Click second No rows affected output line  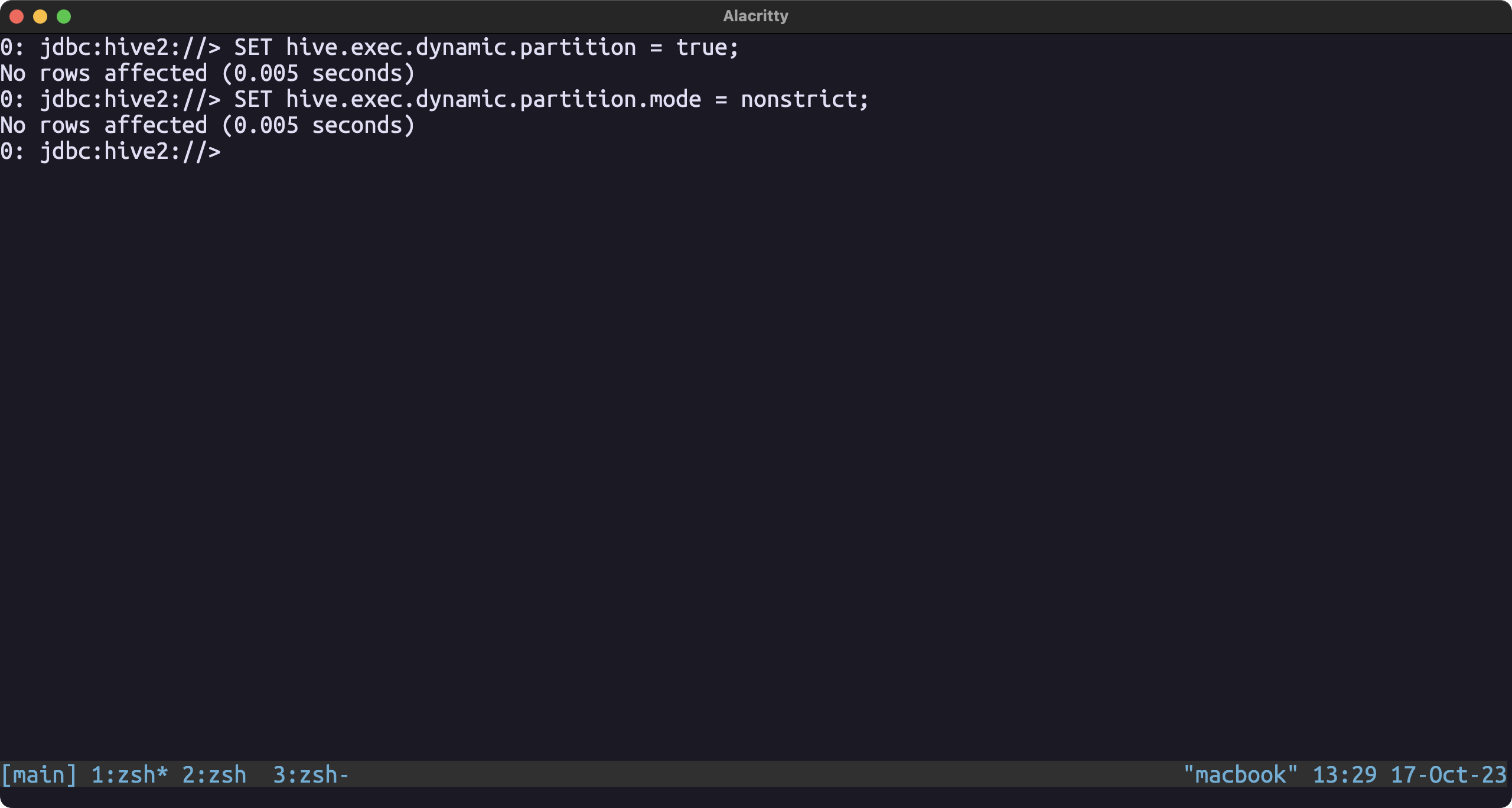tap(207, 125)
